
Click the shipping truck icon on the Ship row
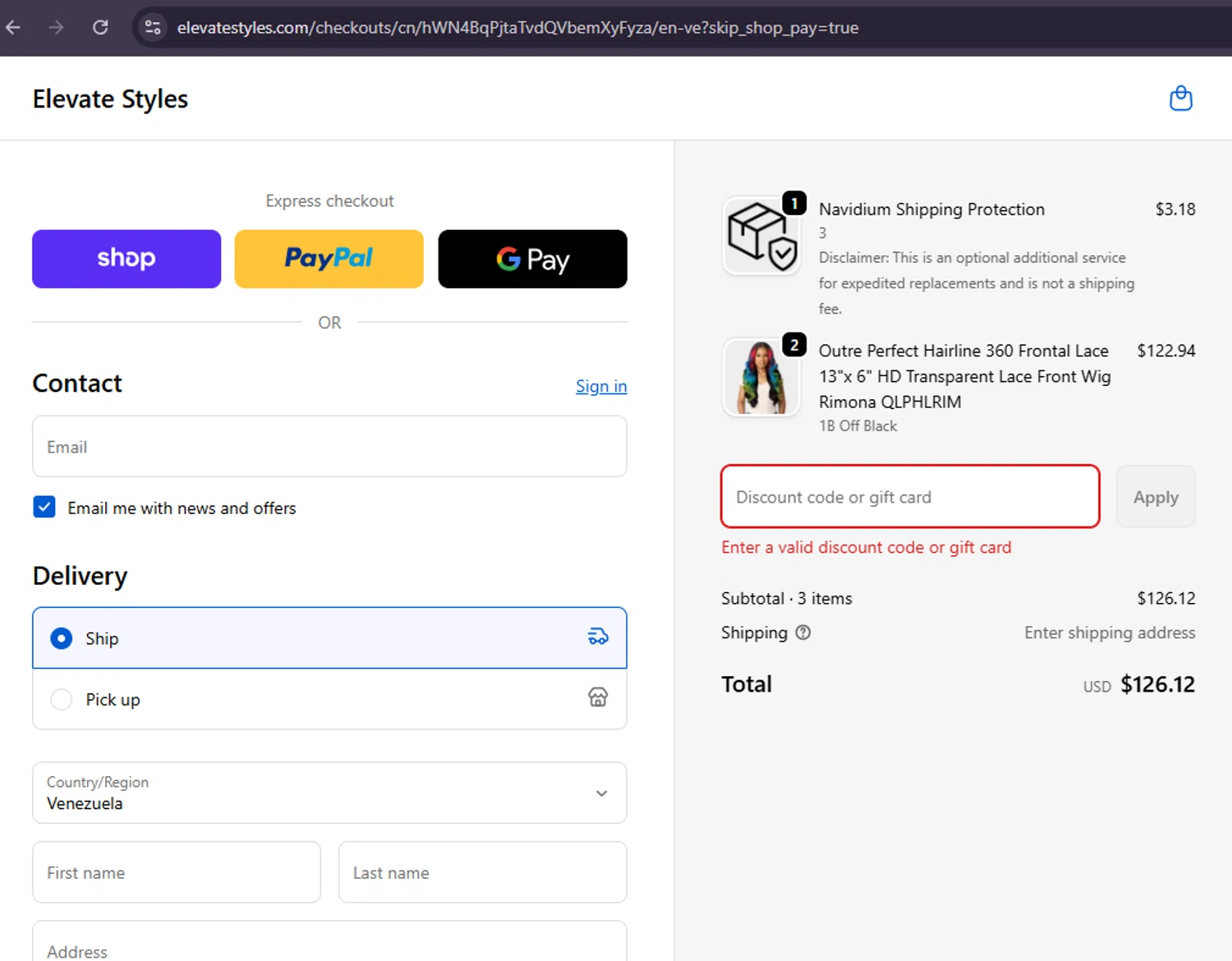pos(598,637)
